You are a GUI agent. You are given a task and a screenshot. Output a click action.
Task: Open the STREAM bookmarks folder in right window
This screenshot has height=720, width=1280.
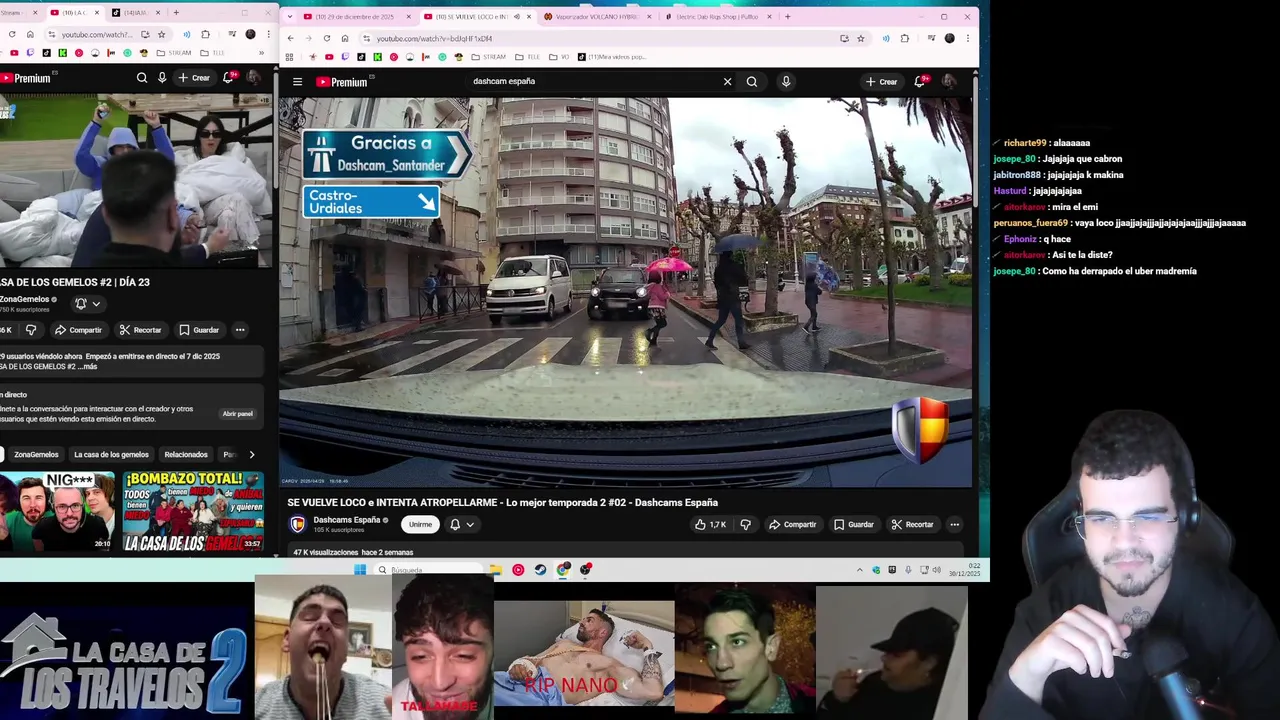[488, 57]
